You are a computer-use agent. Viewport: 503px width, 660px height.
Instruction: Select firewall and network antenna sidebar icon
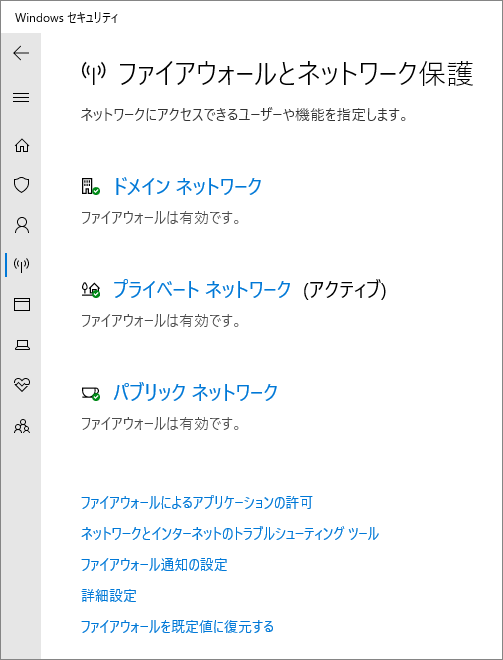pos(21,265)
